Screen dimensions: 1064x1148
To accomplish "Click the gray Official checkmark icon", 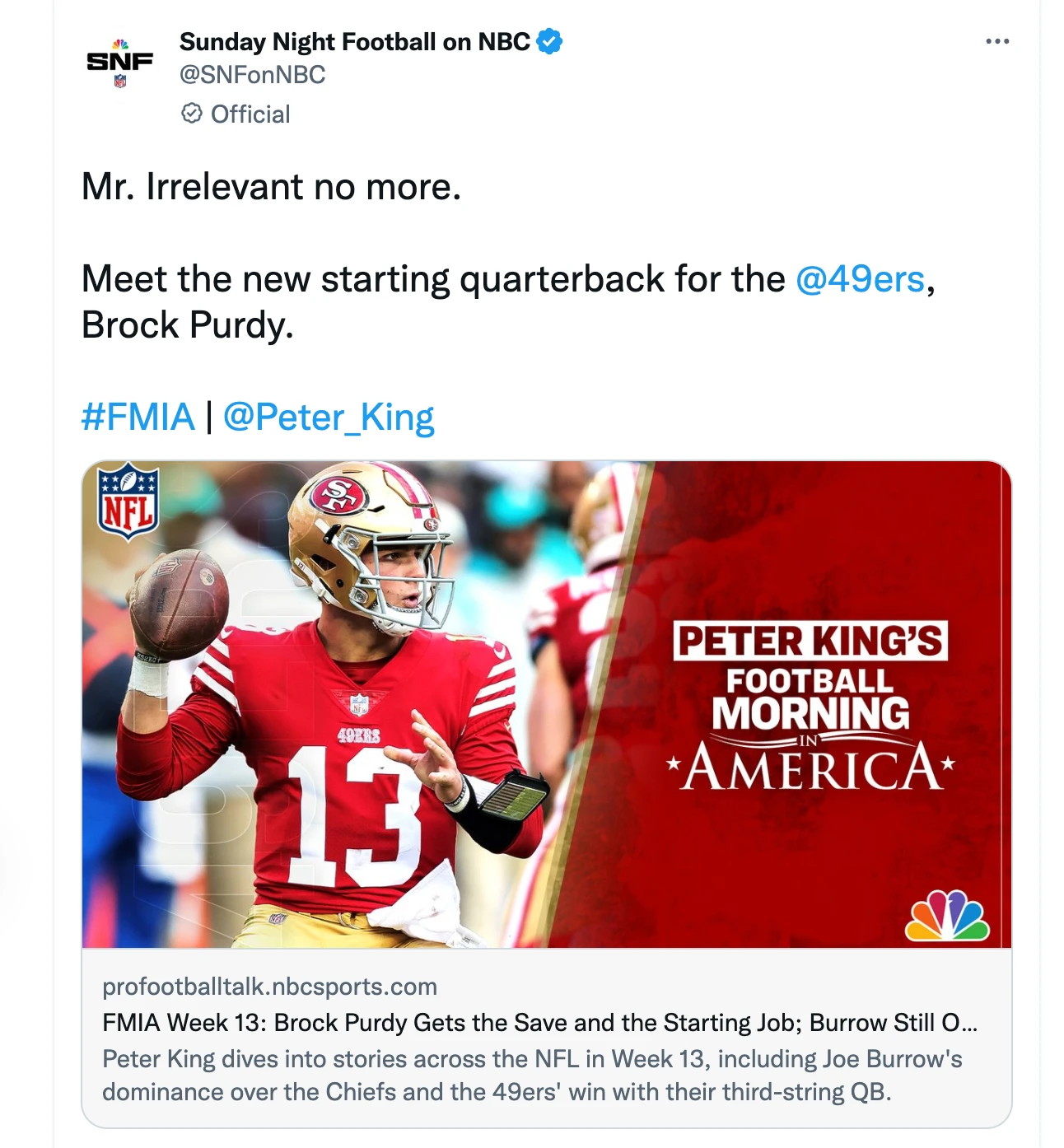I will [192, 114].
